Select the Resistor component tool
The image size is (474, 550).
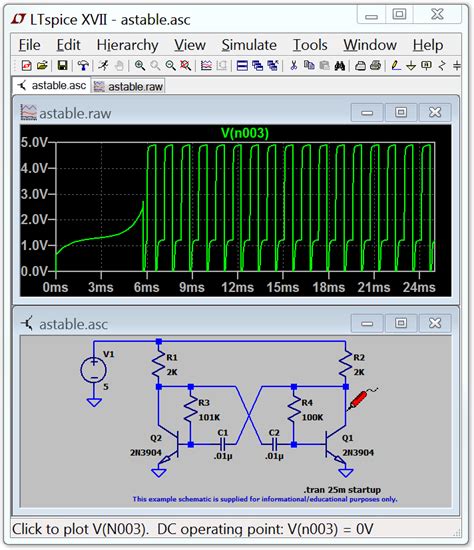click(442, 66)
